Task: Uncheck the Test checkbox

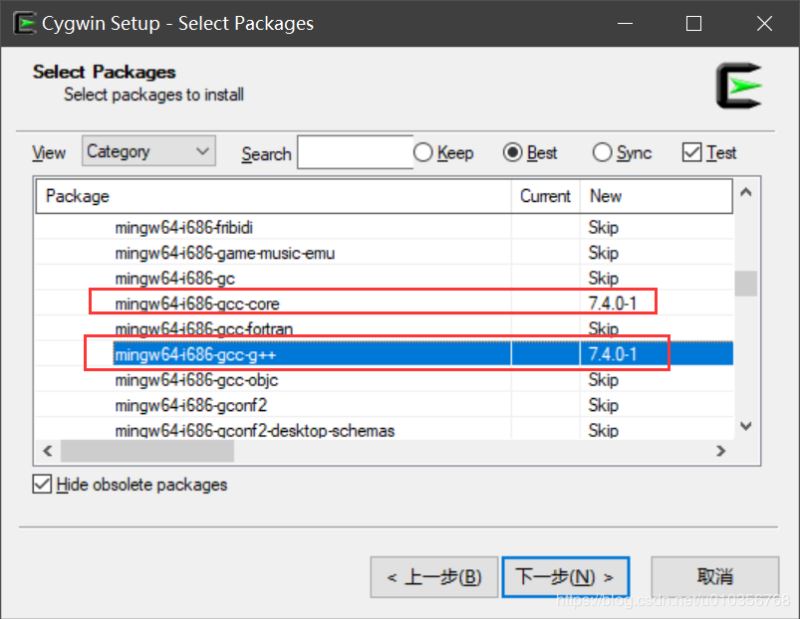Action: click(x=693, y=152)
